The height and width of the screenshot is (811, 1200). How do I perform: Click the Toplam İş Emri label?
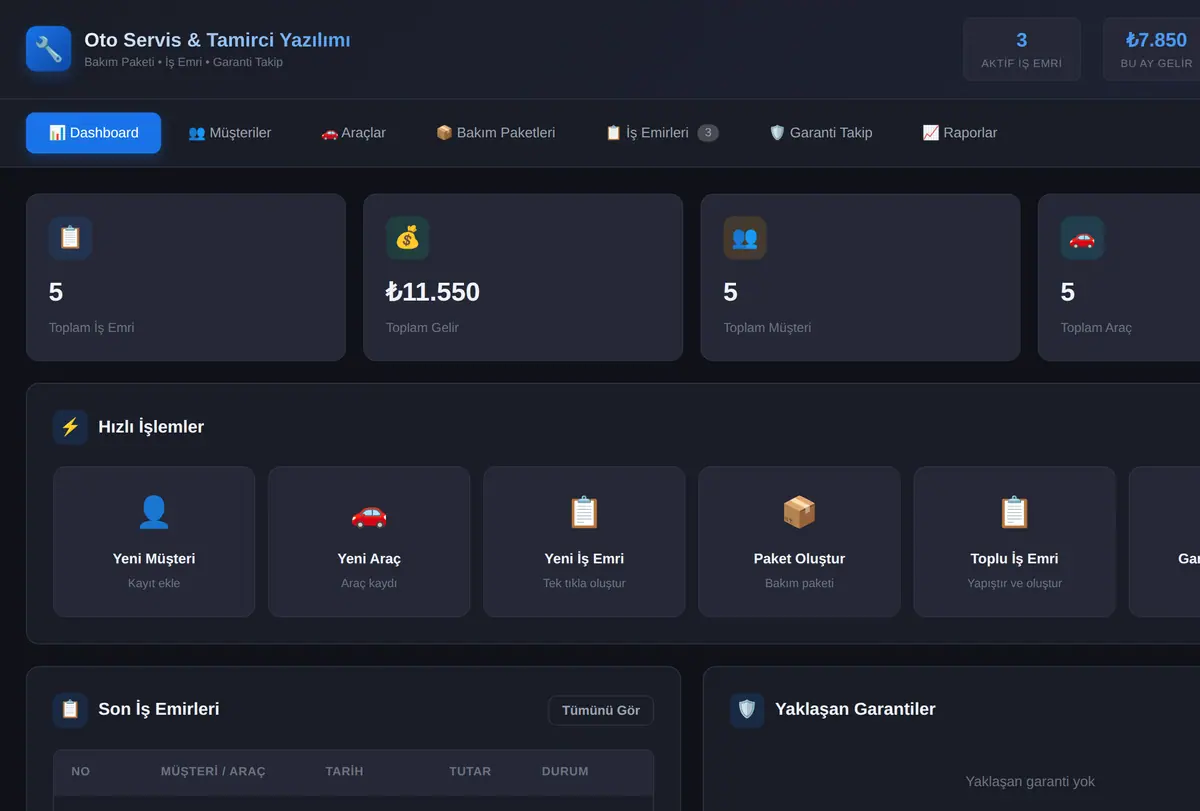click(91, 328)
